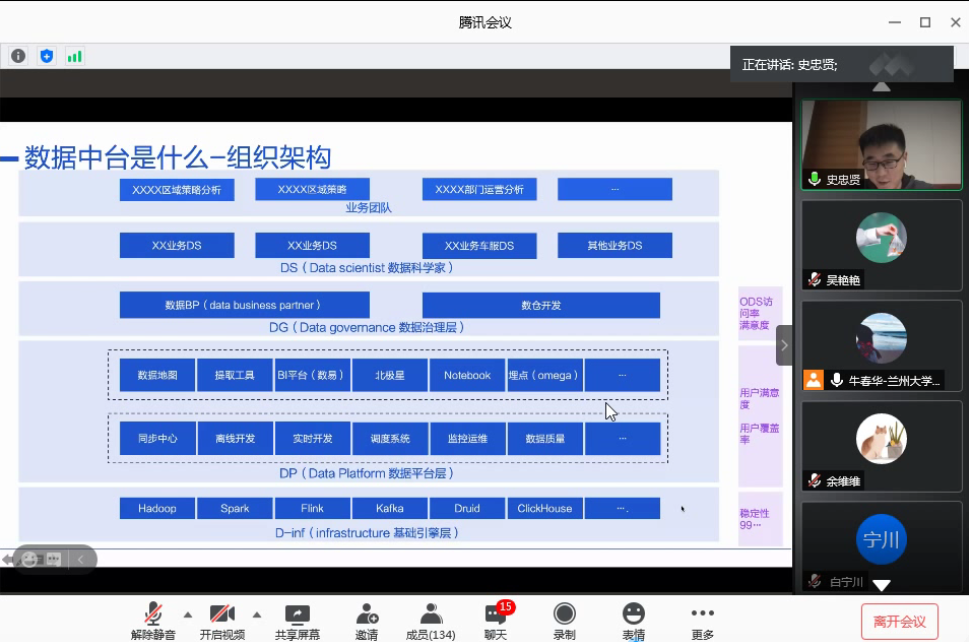Viewport: 969px width, 642px height.
Task: Select 吴艳艳's participant tile
Action: (881, 245)
